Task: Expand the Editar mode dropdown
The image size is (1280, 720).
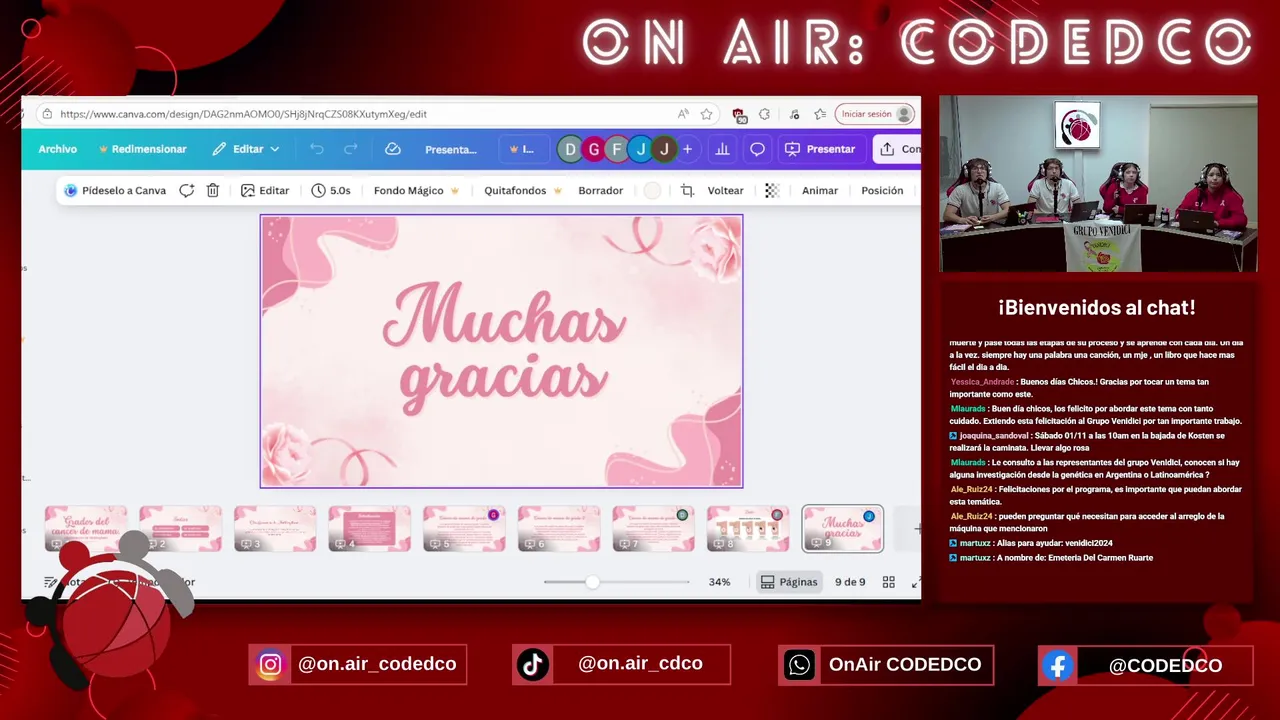Action: 246,149
